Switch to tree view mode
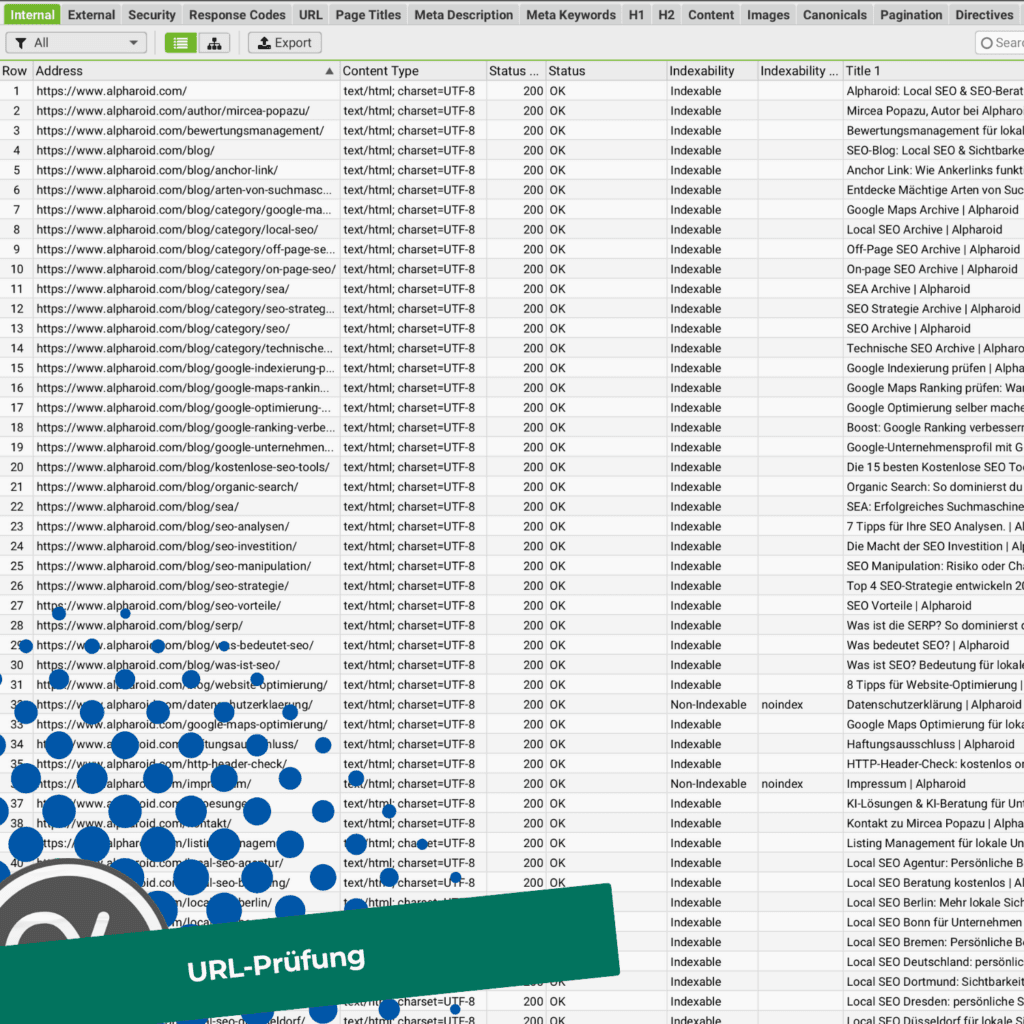This screenshot has width=1024, height=1024. (x=214, y=43)
